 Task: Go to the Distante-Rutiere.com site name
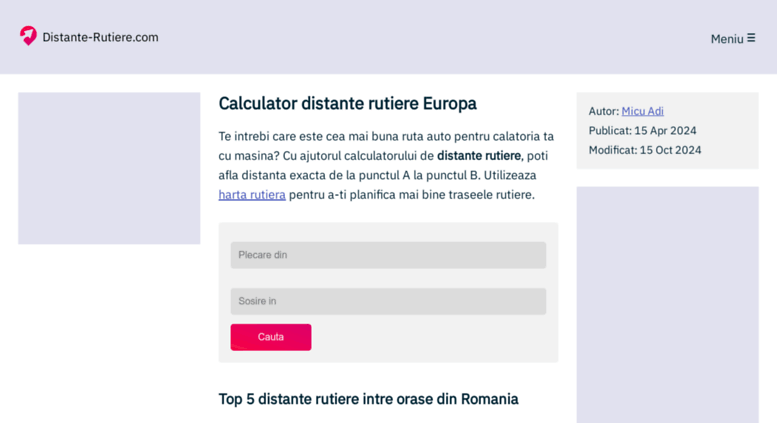[x=100, y=37]
